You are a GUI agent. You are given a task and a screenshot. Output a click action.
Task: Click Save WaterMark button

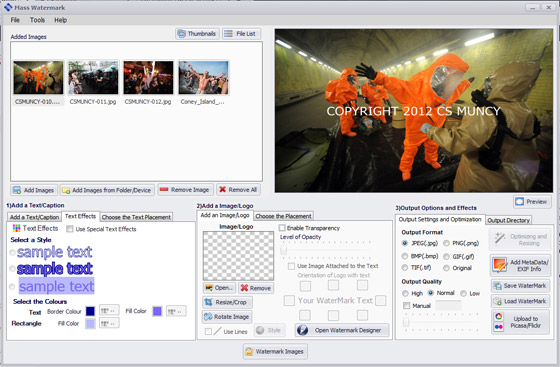(x=520, y=286)
